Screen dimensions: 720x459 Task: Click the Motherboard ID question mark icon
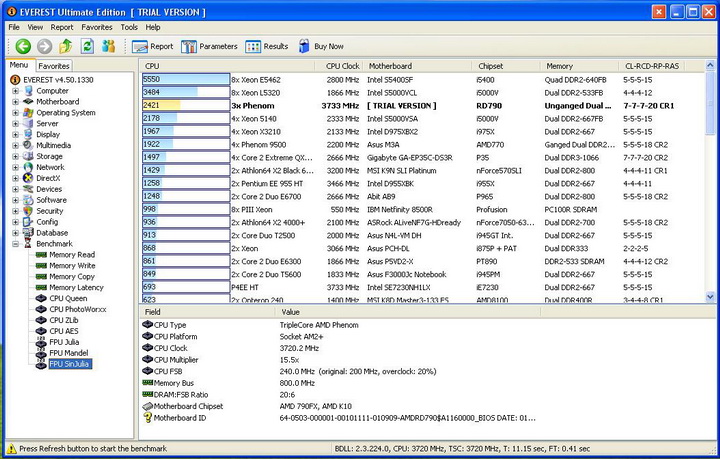tap(147, 418)
